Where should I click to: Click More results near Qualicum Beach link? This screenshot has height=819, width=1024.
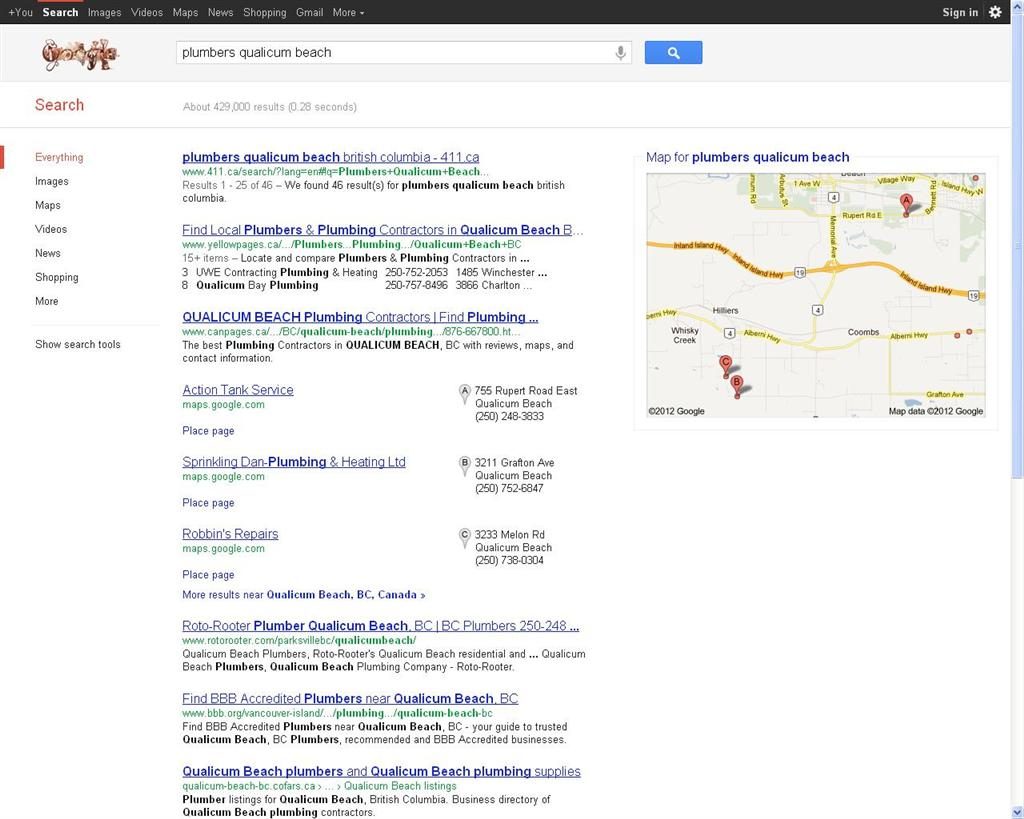coord(304,595)
